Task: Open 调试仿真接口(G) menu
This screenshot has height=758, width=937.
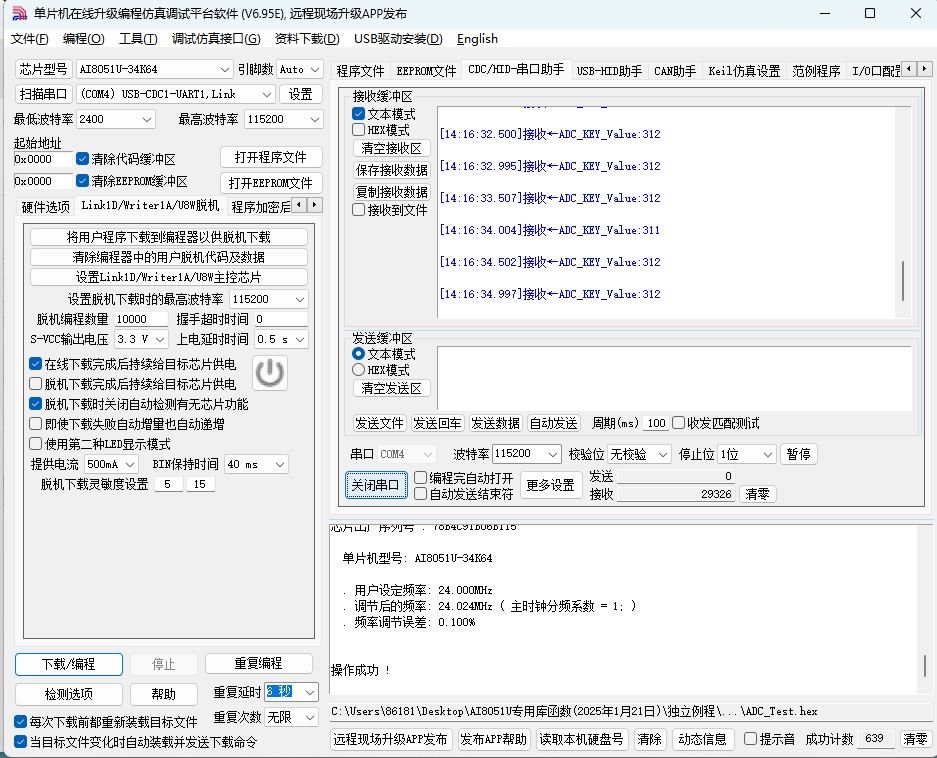Action: tap(216, 39)
